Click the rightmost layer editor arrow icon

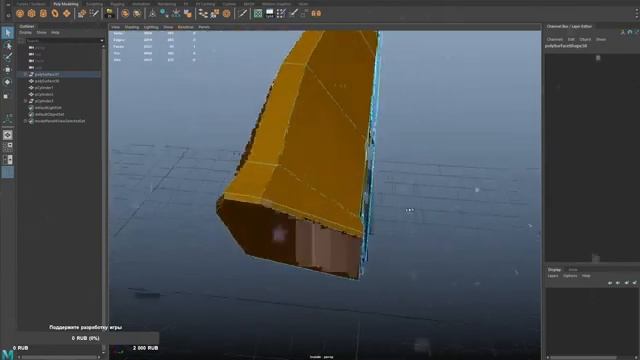(635, 282)
